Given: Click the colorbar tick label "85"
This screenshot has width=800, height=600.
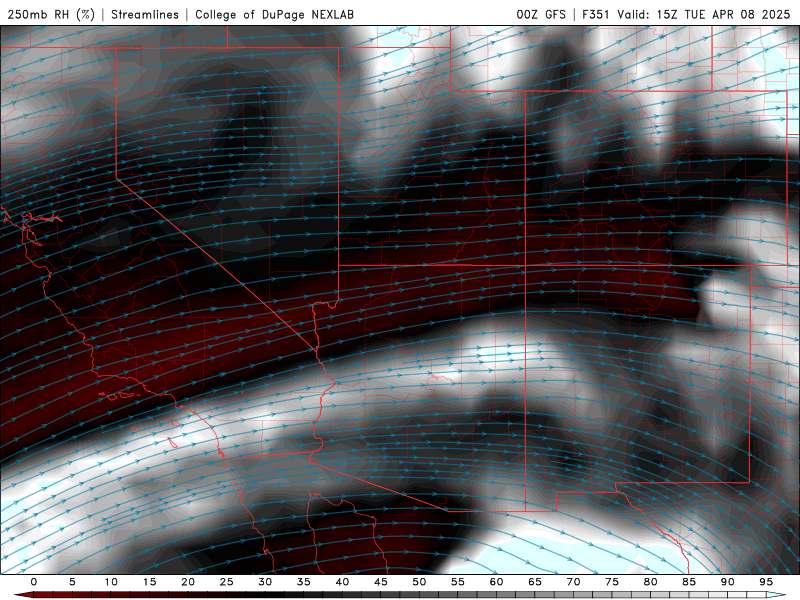Looking at the screenshot, I should [689, 582].
